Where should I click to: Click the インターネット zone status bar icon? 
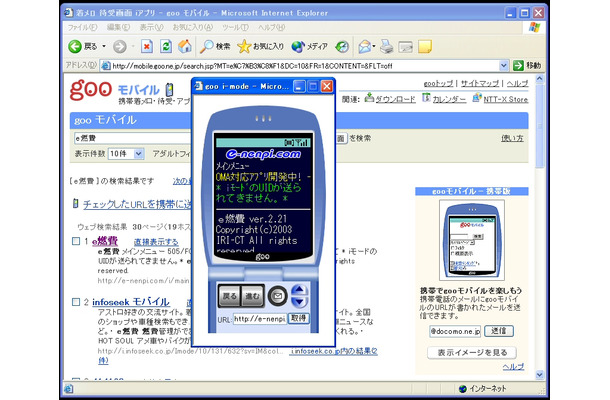463,388
